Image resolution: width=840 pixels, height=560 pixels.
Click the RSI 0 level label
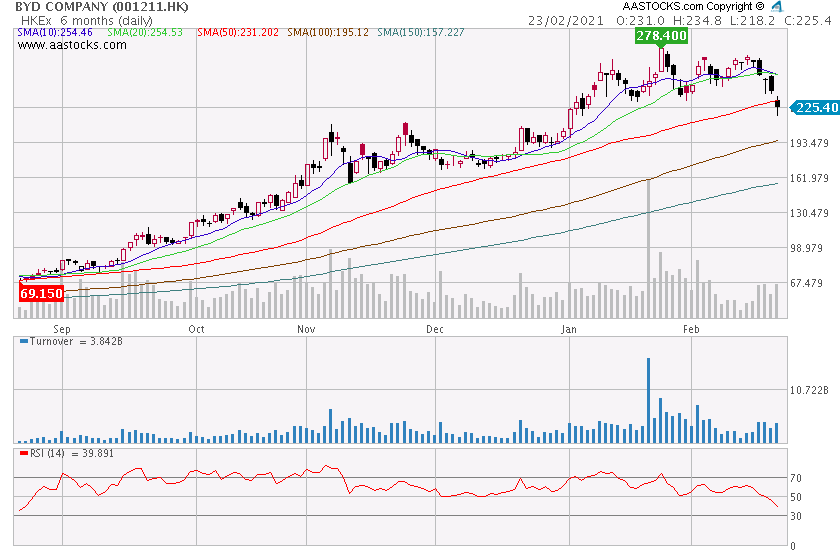[x=793, y=546]
